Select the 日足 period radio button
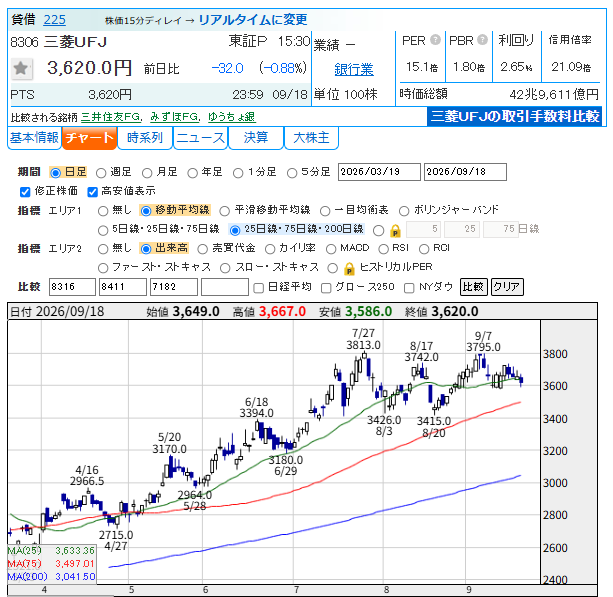This screenshot has width=613, height=597. pos(56,172)
